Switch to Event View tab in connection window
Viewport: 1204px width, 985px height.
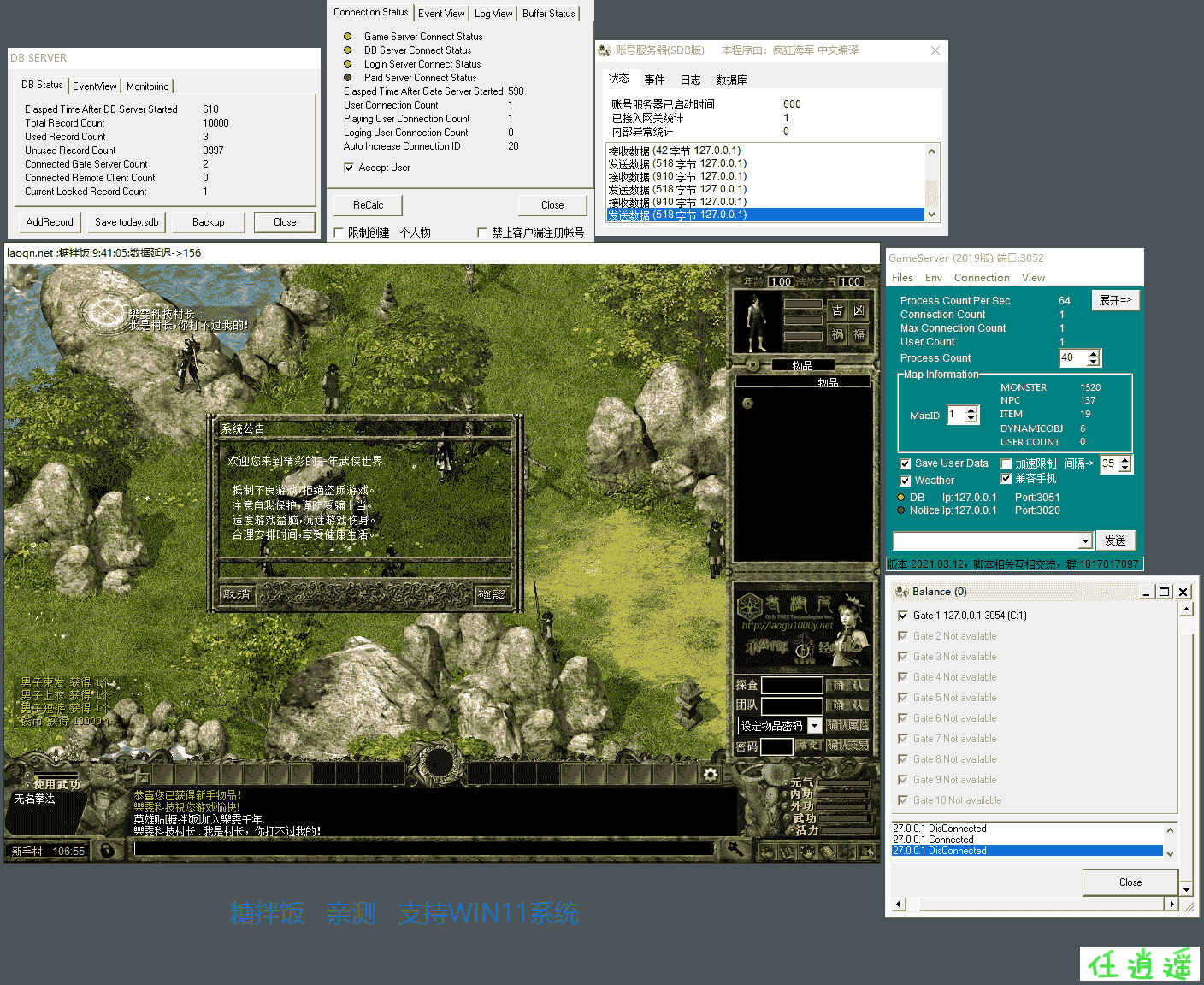pos(441,14)
